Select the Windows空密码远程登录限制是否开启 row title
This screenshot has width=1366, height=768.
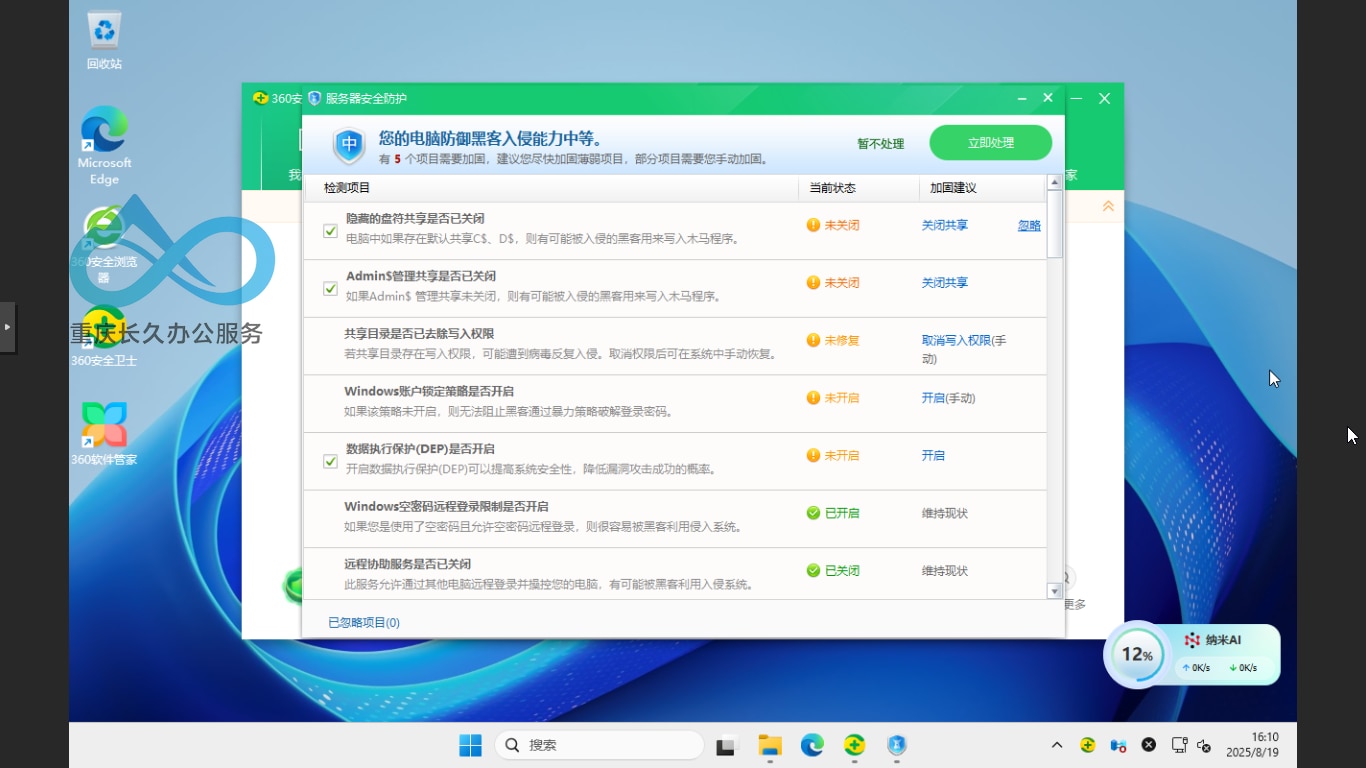click(x=446, y=507)
